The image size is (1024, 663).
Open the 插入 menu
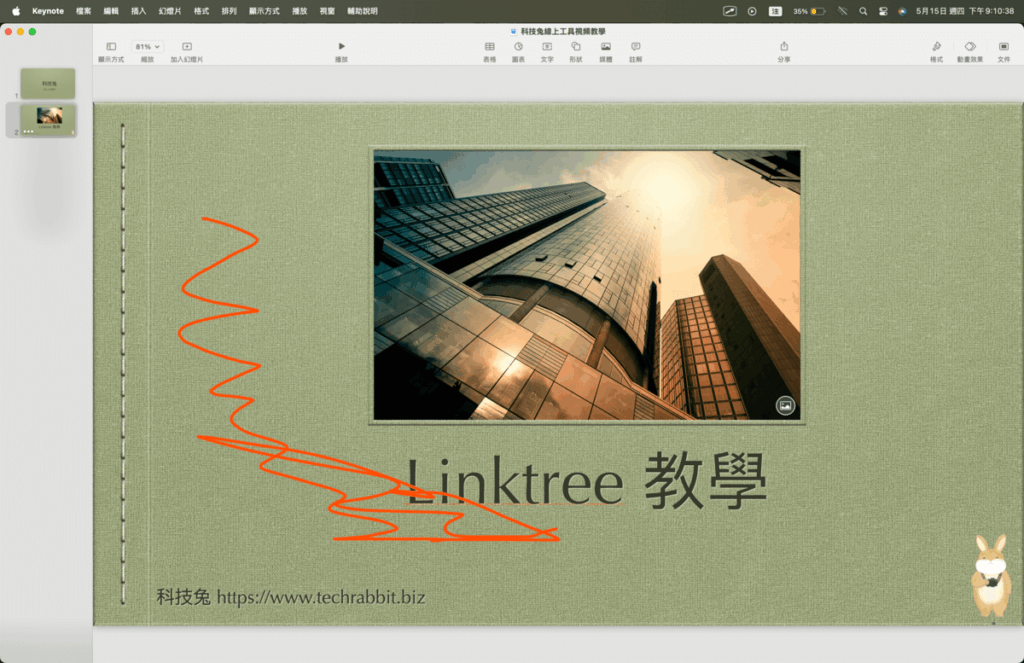click(x=138, y=11)
